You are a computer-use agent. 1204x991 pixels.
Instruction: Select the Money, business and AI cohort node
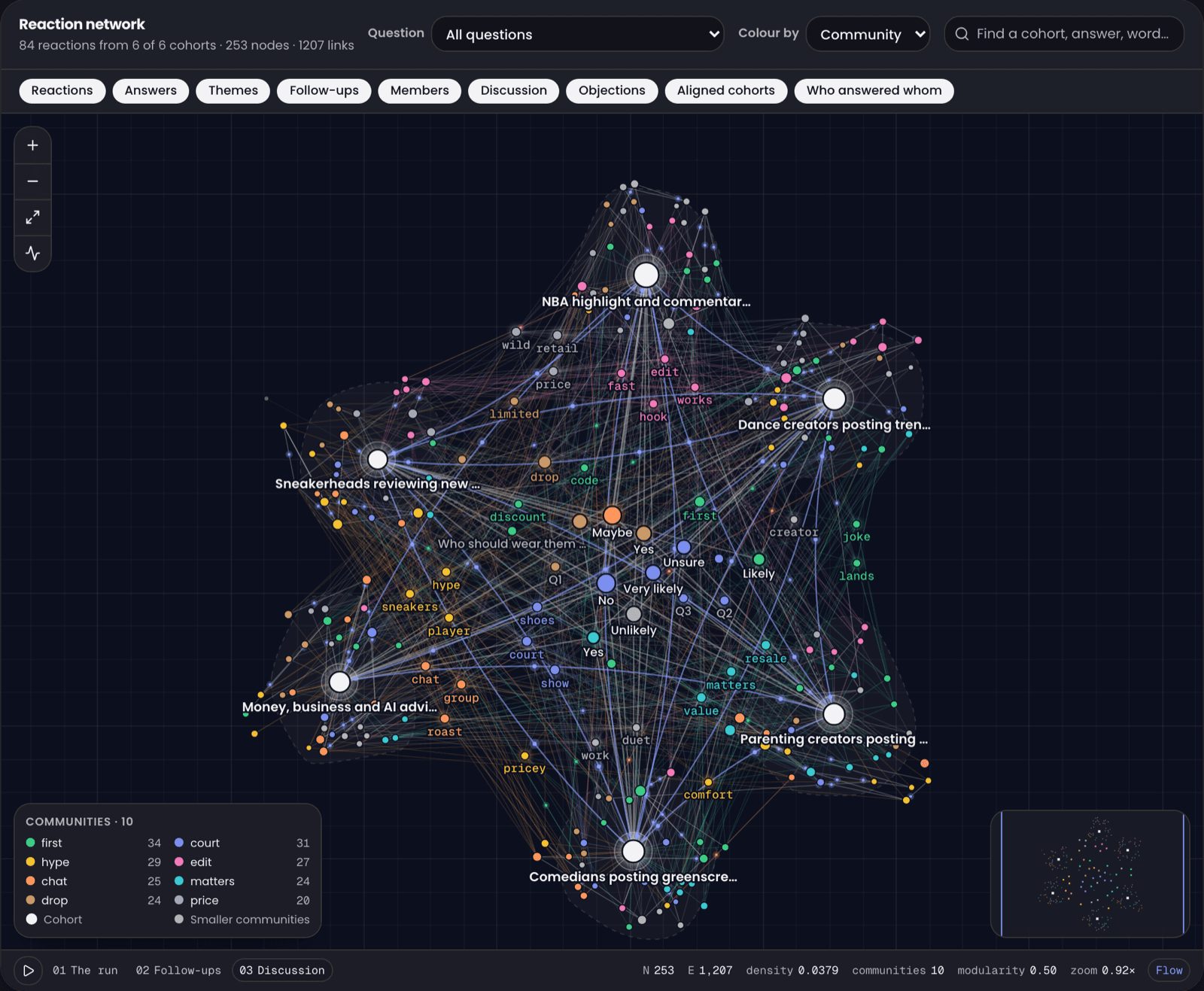pos(339,682)
